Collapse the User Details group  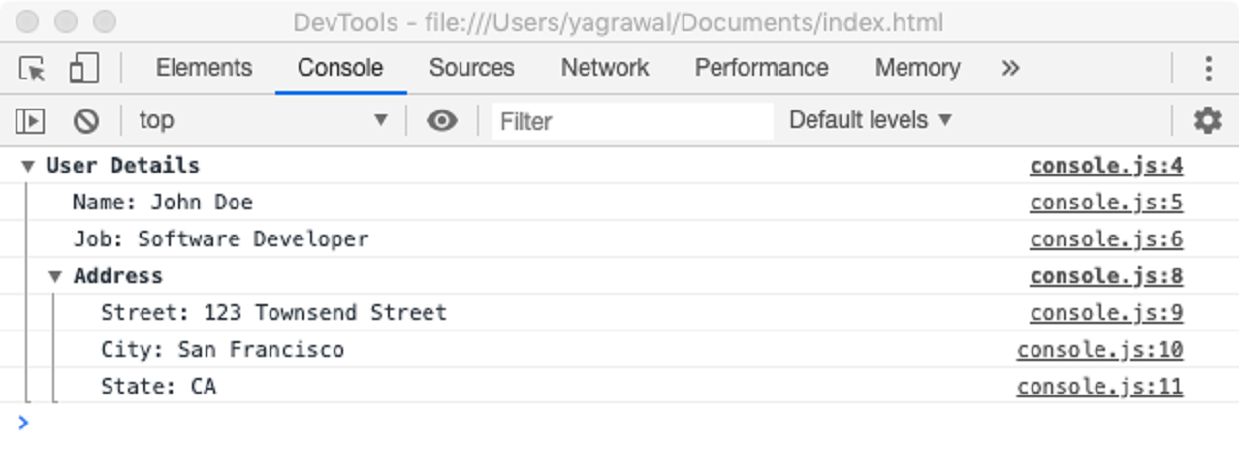(x=28, y=166)
